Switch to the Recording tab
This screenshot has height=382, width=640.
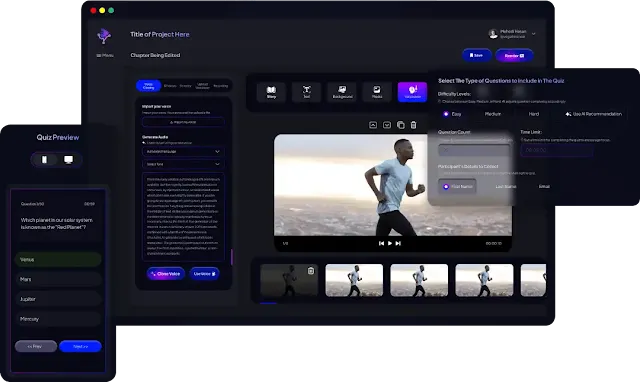coord(221,86)
